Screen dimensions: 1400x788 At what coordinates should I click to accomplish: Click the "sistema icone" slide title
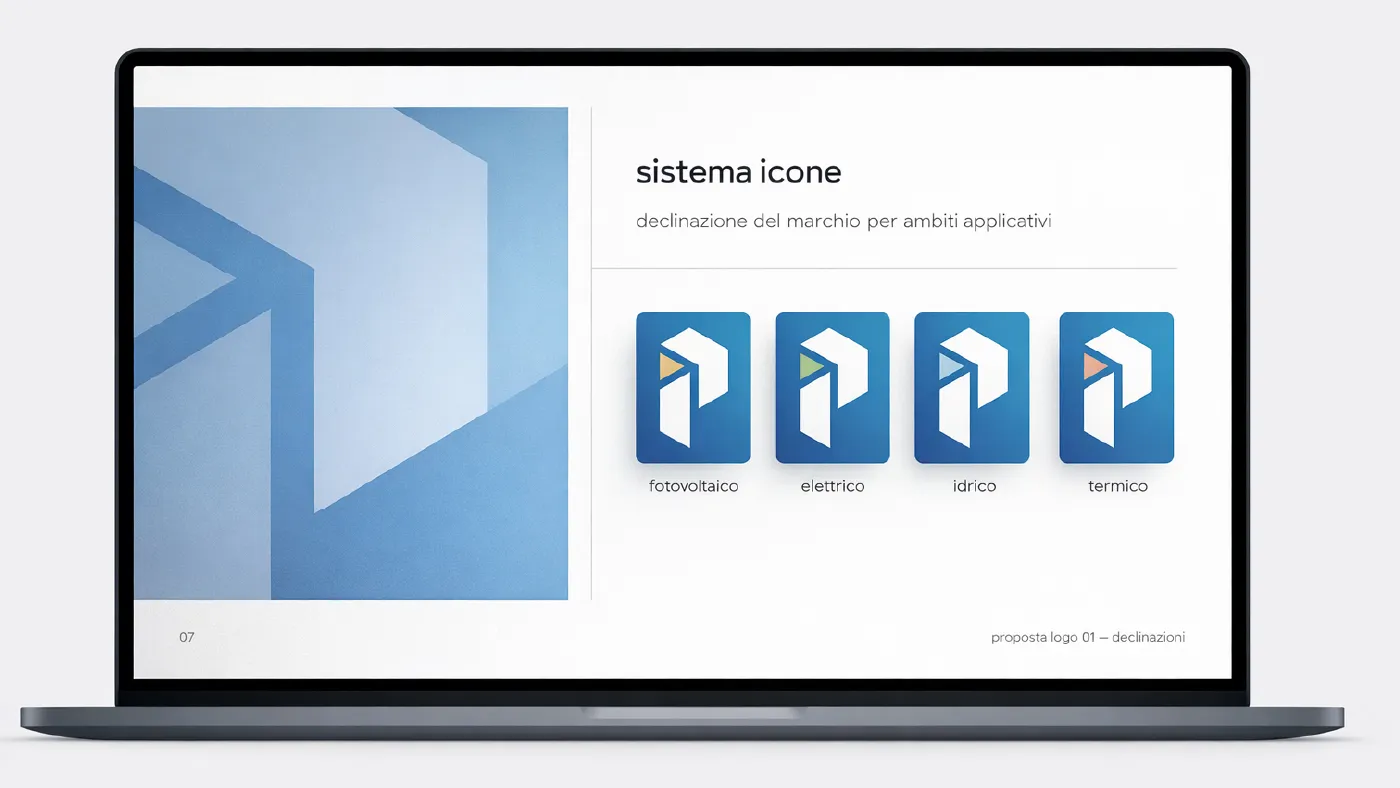pos(738,172)
